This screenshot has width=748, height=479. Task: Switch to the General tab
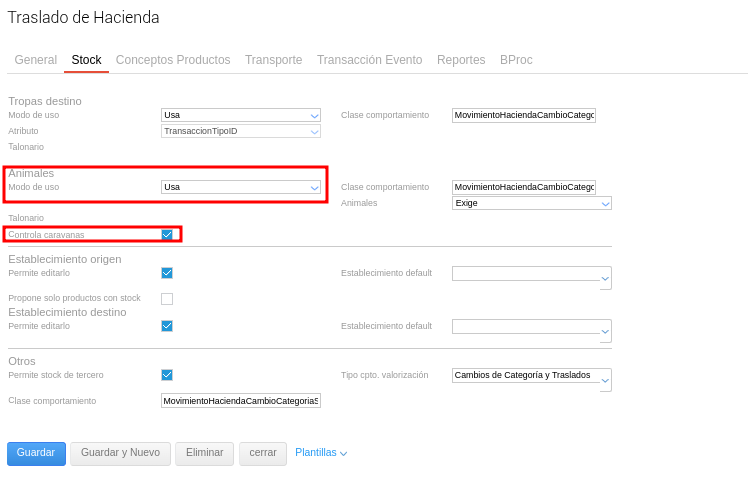pyautogui.click(x=35, y=60)
